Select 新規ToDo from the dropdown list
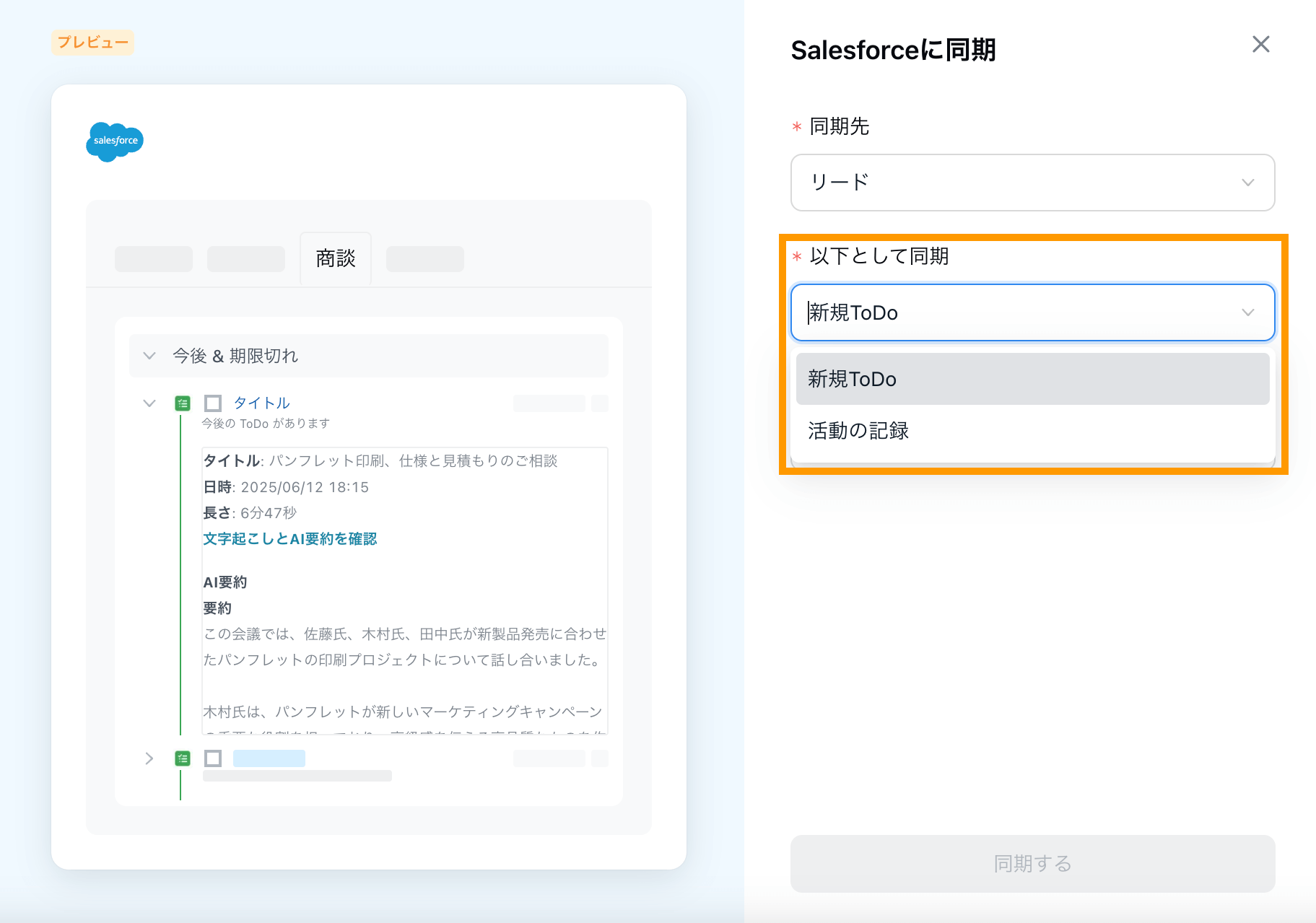1316x923 pixels. (x=1032, y=379)
